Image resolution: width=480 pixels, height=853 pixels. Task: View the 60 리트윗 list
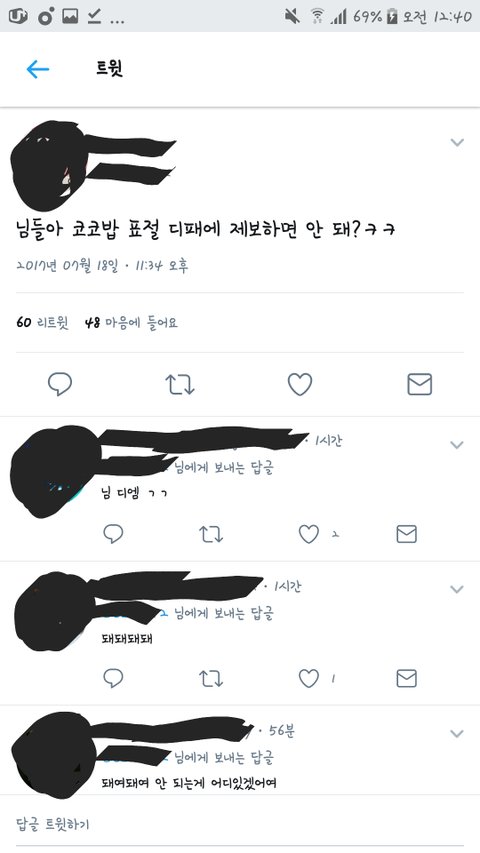tap(42, 323)
